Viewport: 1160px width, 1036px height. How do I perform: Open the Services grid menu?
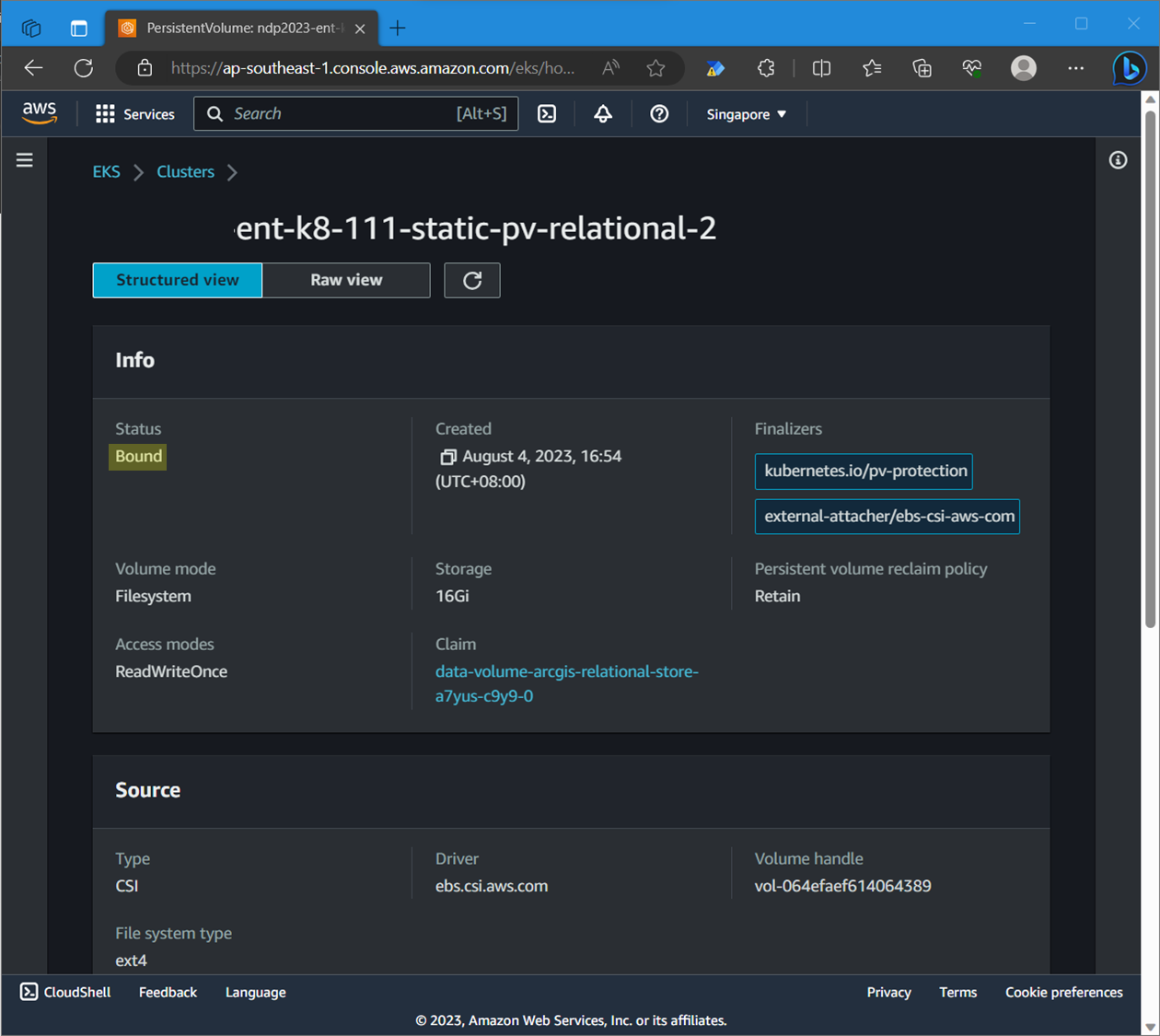click(x=134, y=113)
